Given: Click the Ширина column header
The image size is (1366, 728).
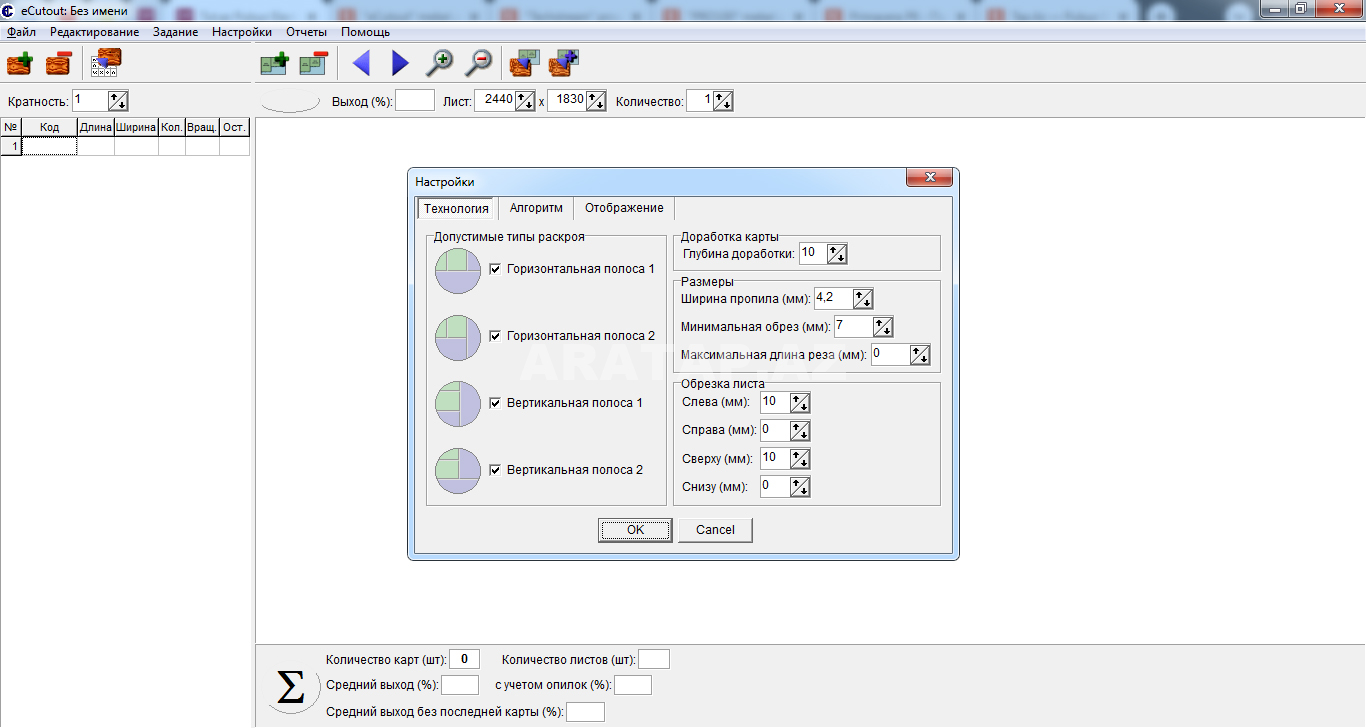Looking at the screenshot, I should [x=136, y=127].
